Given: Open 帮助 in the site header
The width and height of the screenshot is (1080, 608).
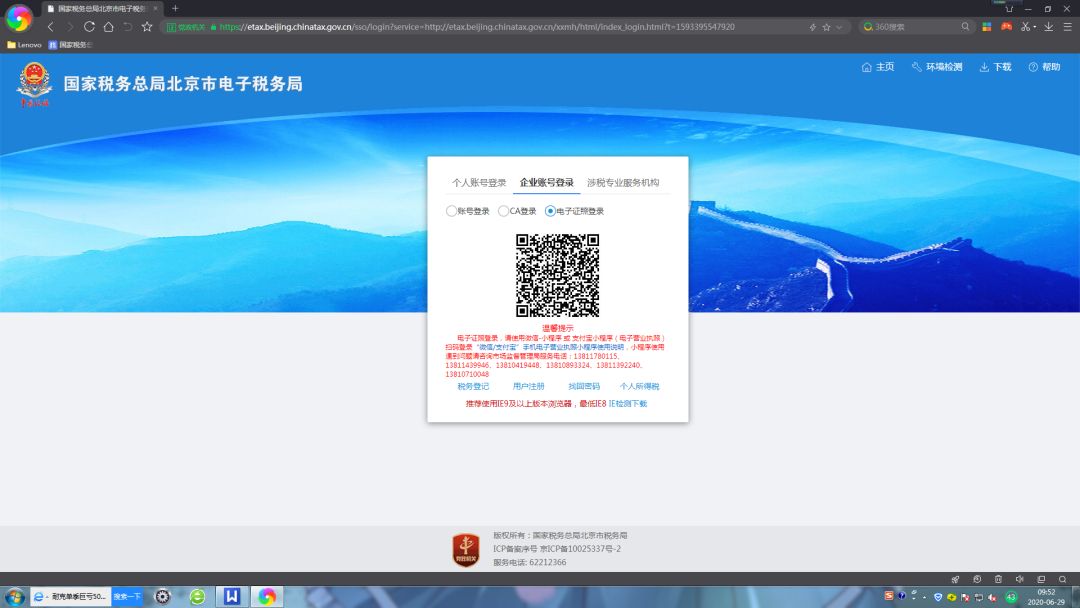Looking at the screenshot, I should [1044, 67].
